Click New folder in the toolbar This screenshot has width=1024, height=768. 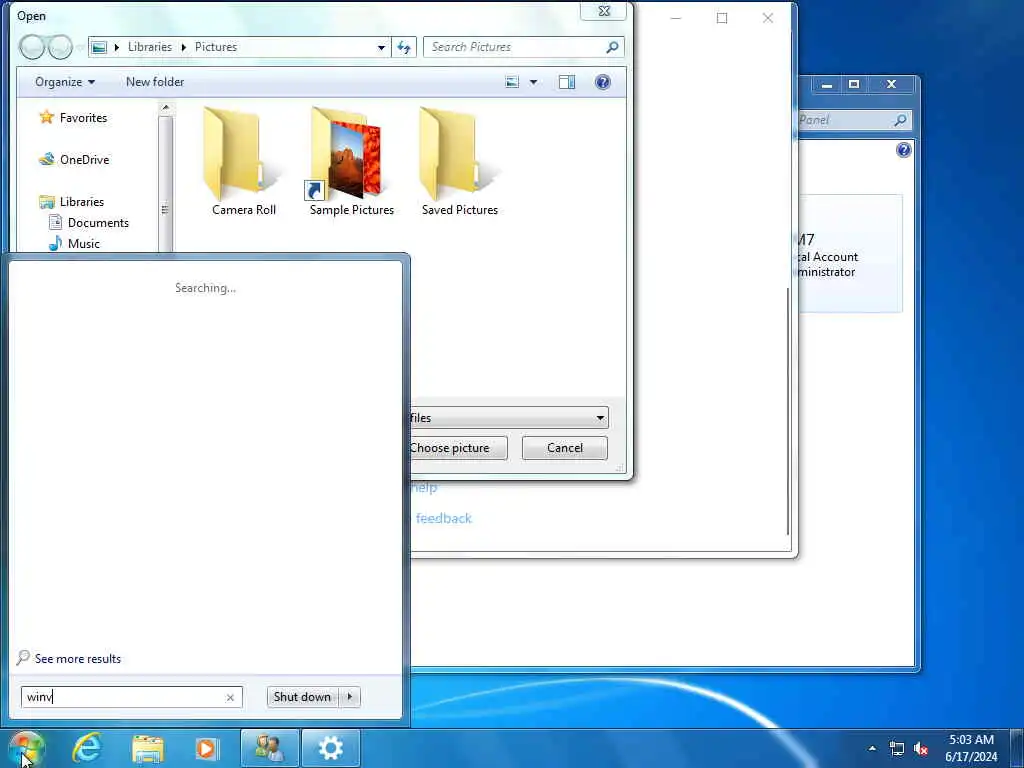tap(155, 82)
